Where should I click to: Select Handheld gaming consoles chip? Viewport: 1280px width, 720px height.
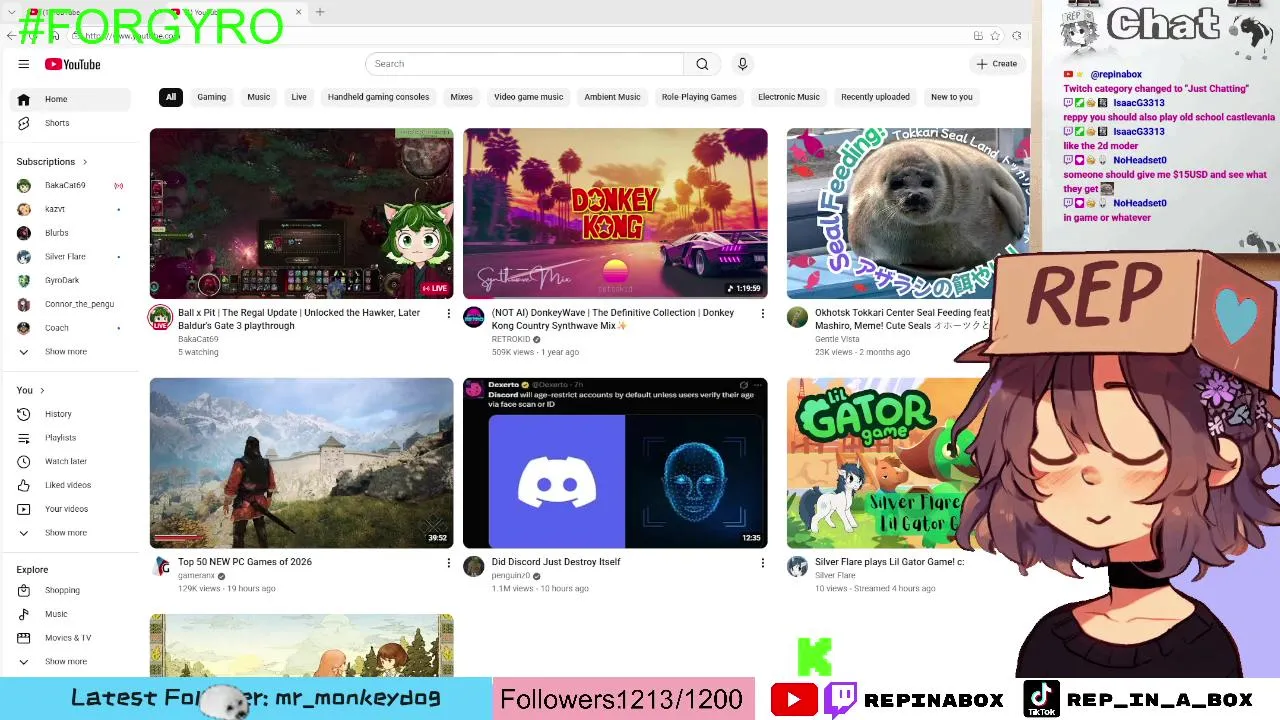[x=378, y=97]
